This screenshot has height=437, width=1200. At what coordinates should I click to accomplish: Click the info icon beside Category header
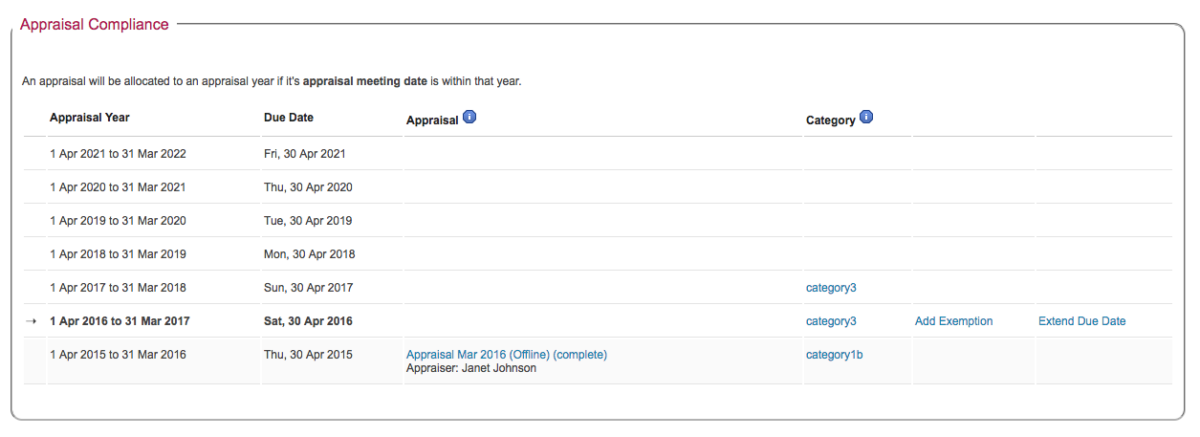(x=866, y=118)
